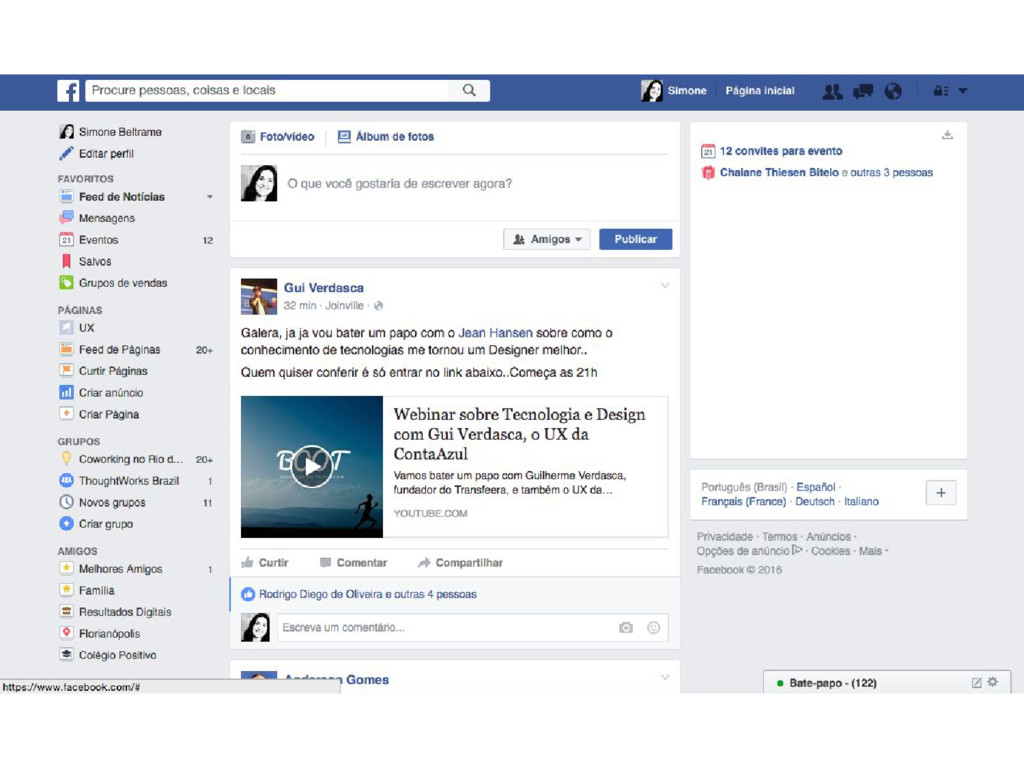Open the Amigos audience dropdown
Image resolution: width=1024 pixels, height=768 pixels.
(x=547, y=239)
